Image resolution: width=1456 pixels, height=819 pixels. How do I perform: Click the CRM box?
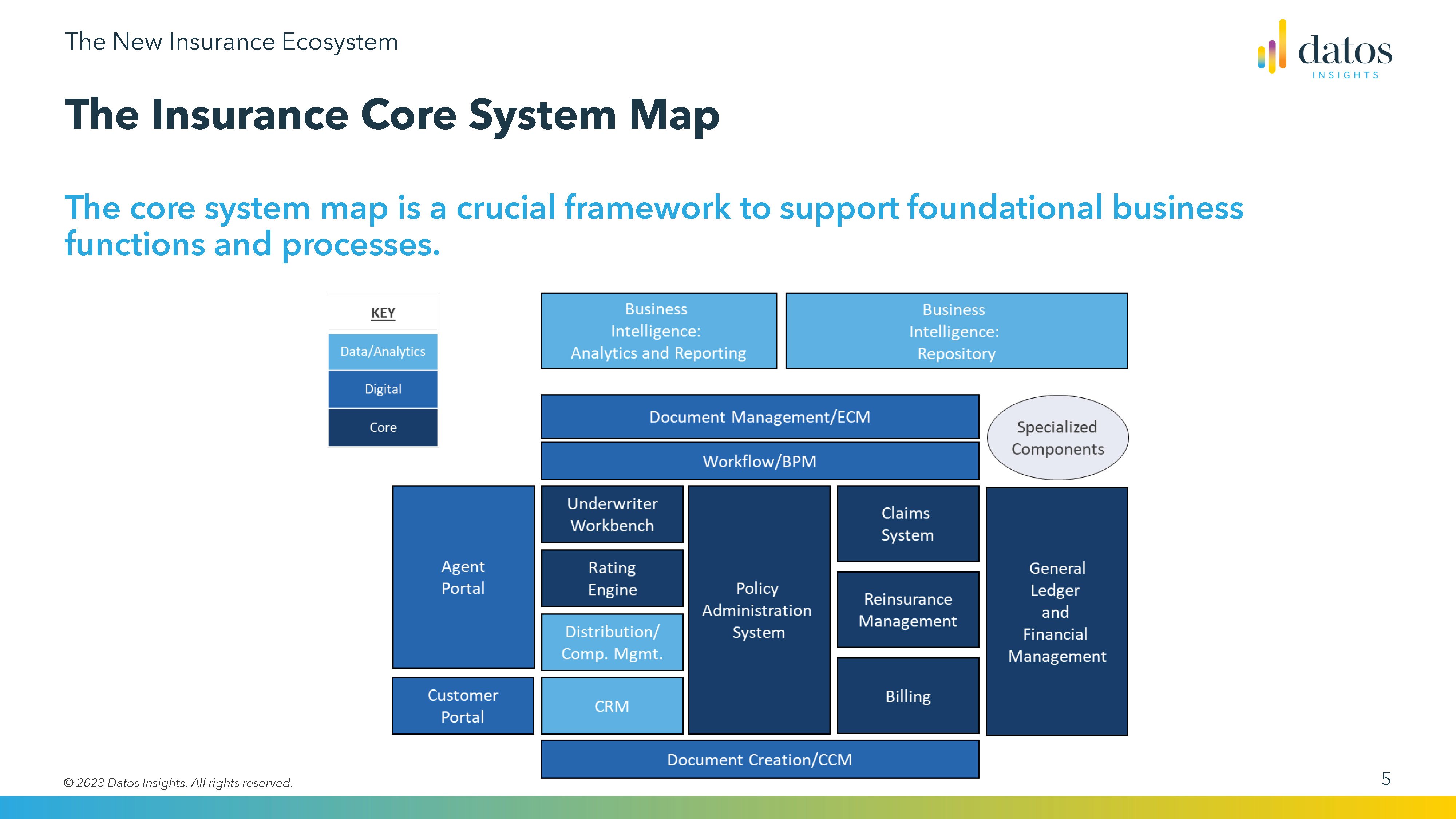[612, 706]
